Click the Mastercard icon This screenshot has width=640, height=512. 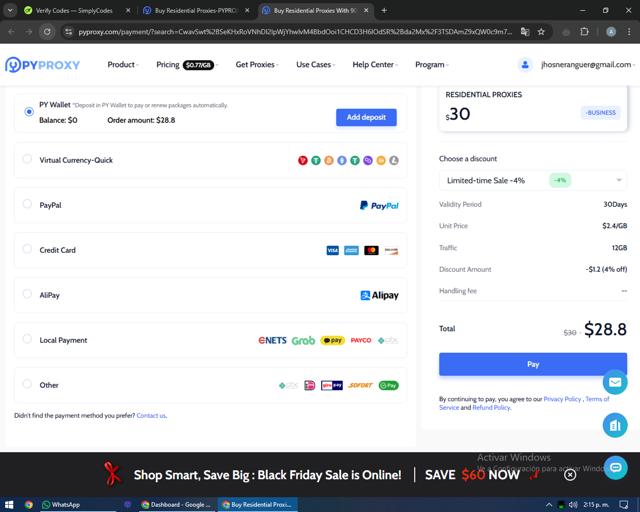(371, 250)
